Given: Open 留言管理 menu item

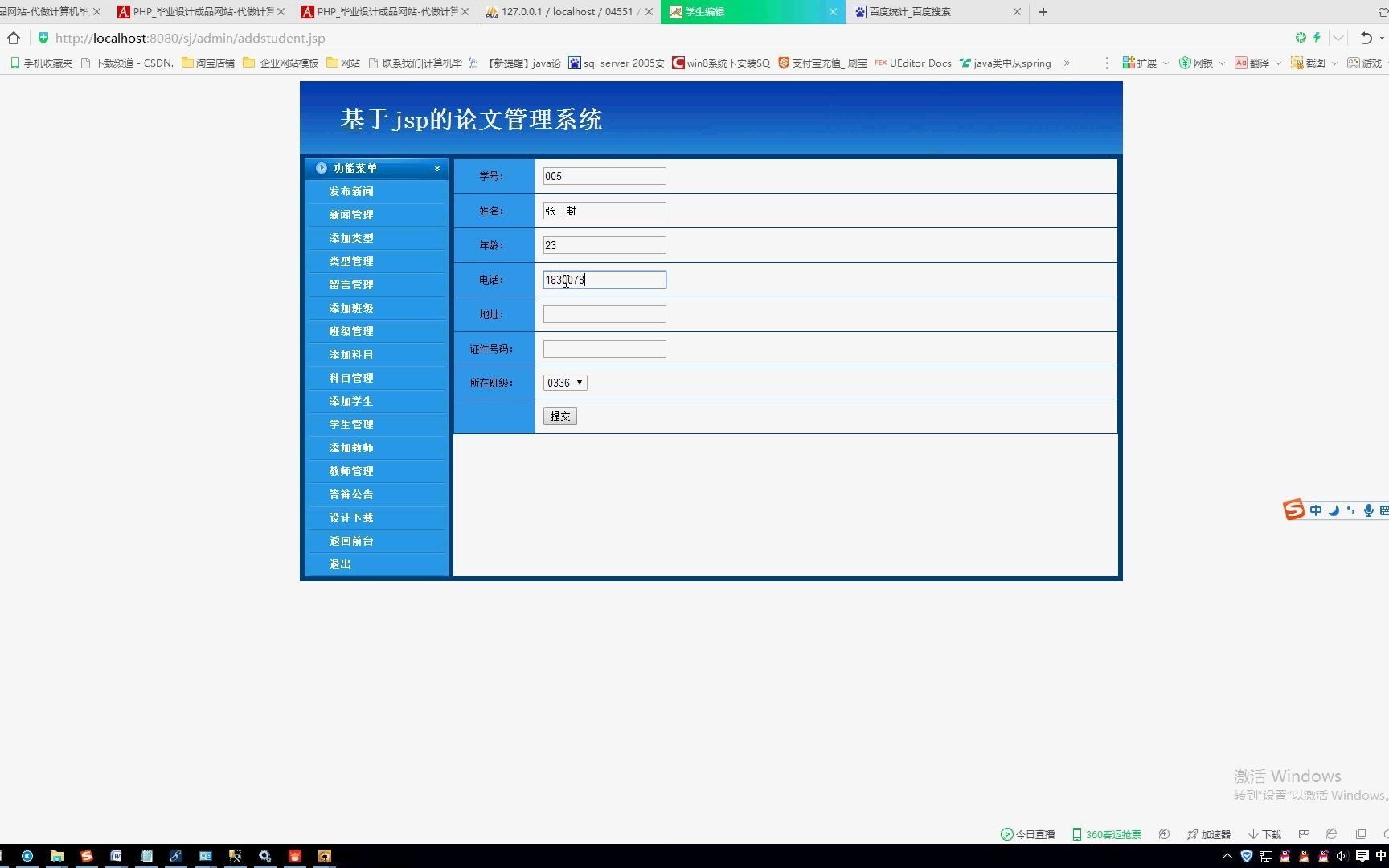Looking at the screenshot, I should tap(351, 285).
